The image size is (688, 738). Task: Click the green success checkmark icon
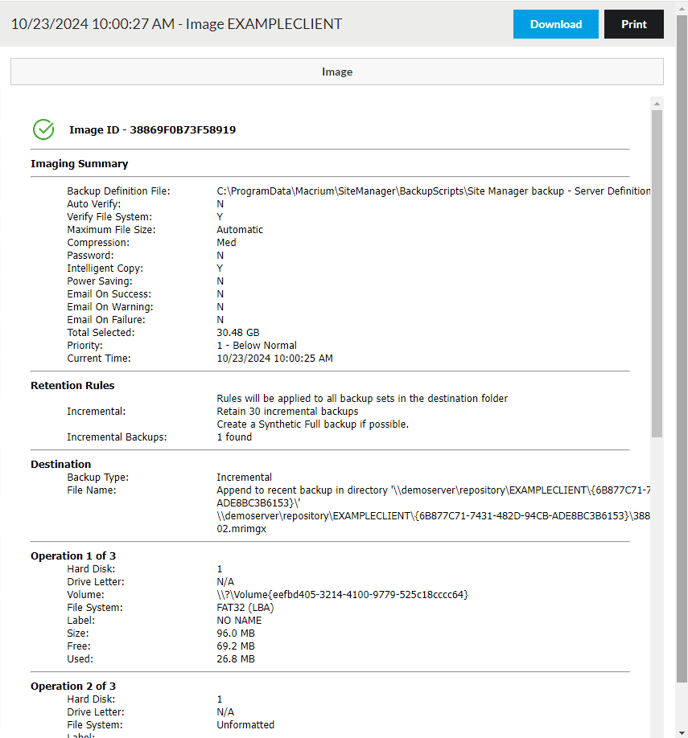pyautogui.click(x=44, y=129)
